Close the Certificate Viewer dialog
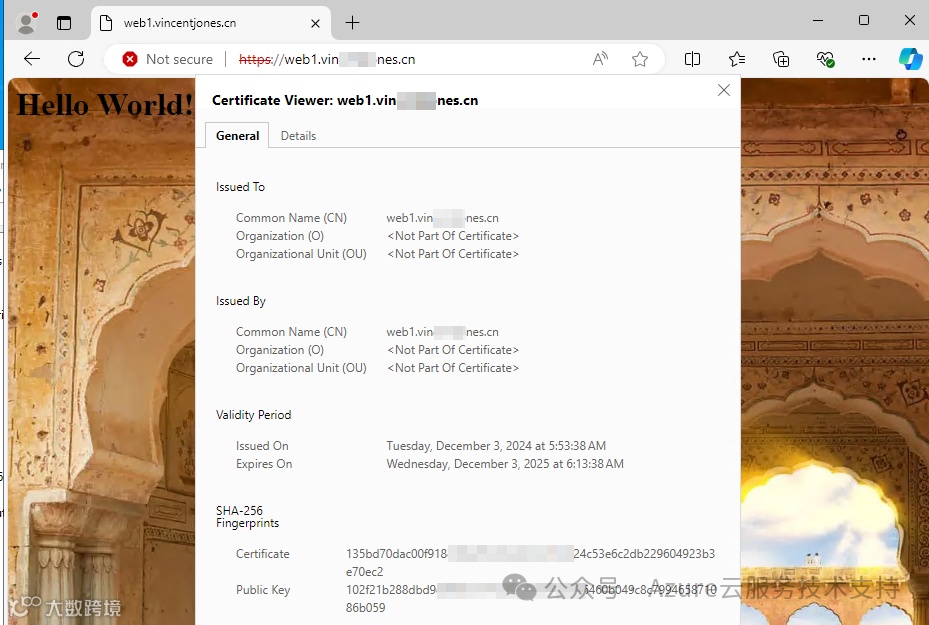The height and width of the screenshot is (625, 929). point(723,90)
